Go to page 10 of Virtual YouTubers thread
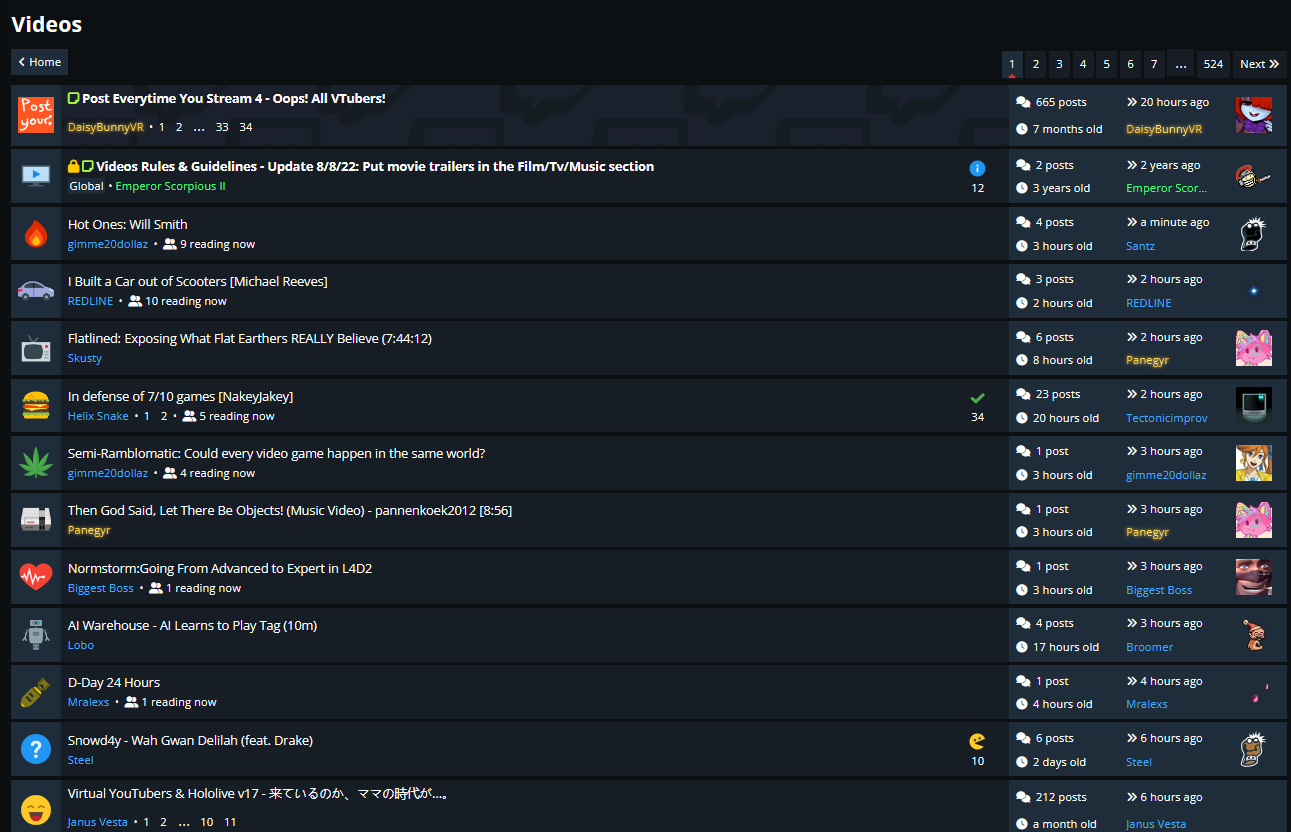The width and height of the screenshot is (1291, 832). tap(207, 822)
